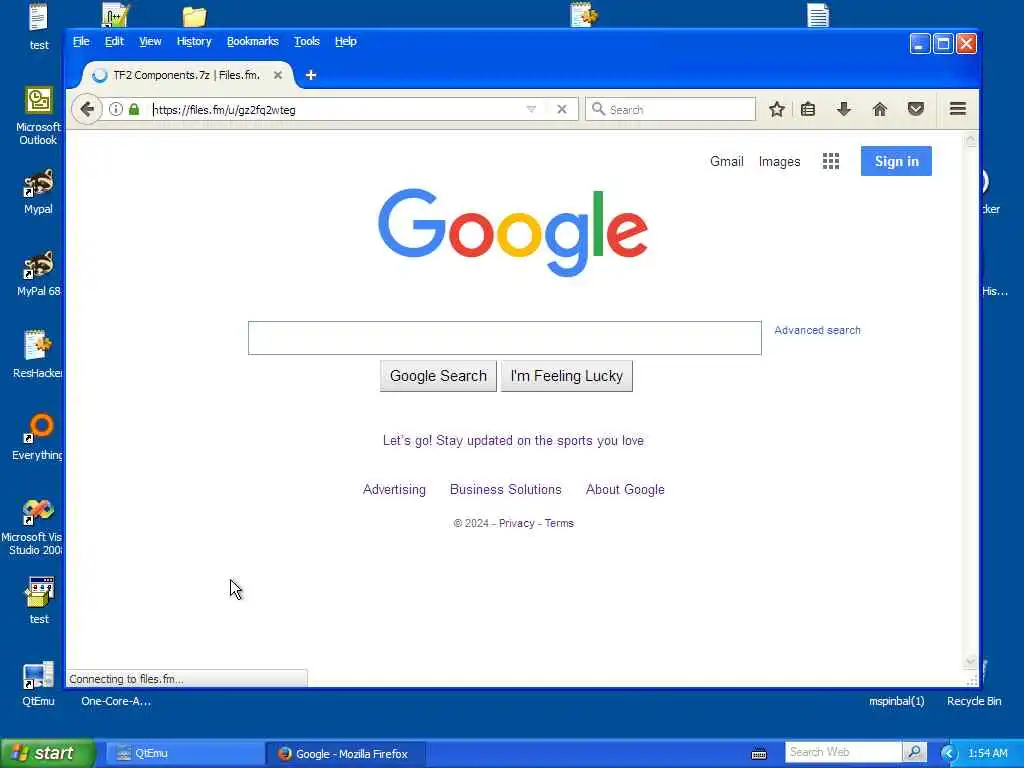1024x768 pixels.
Task: Click the blue Sign in button
Action: (896, 161)
